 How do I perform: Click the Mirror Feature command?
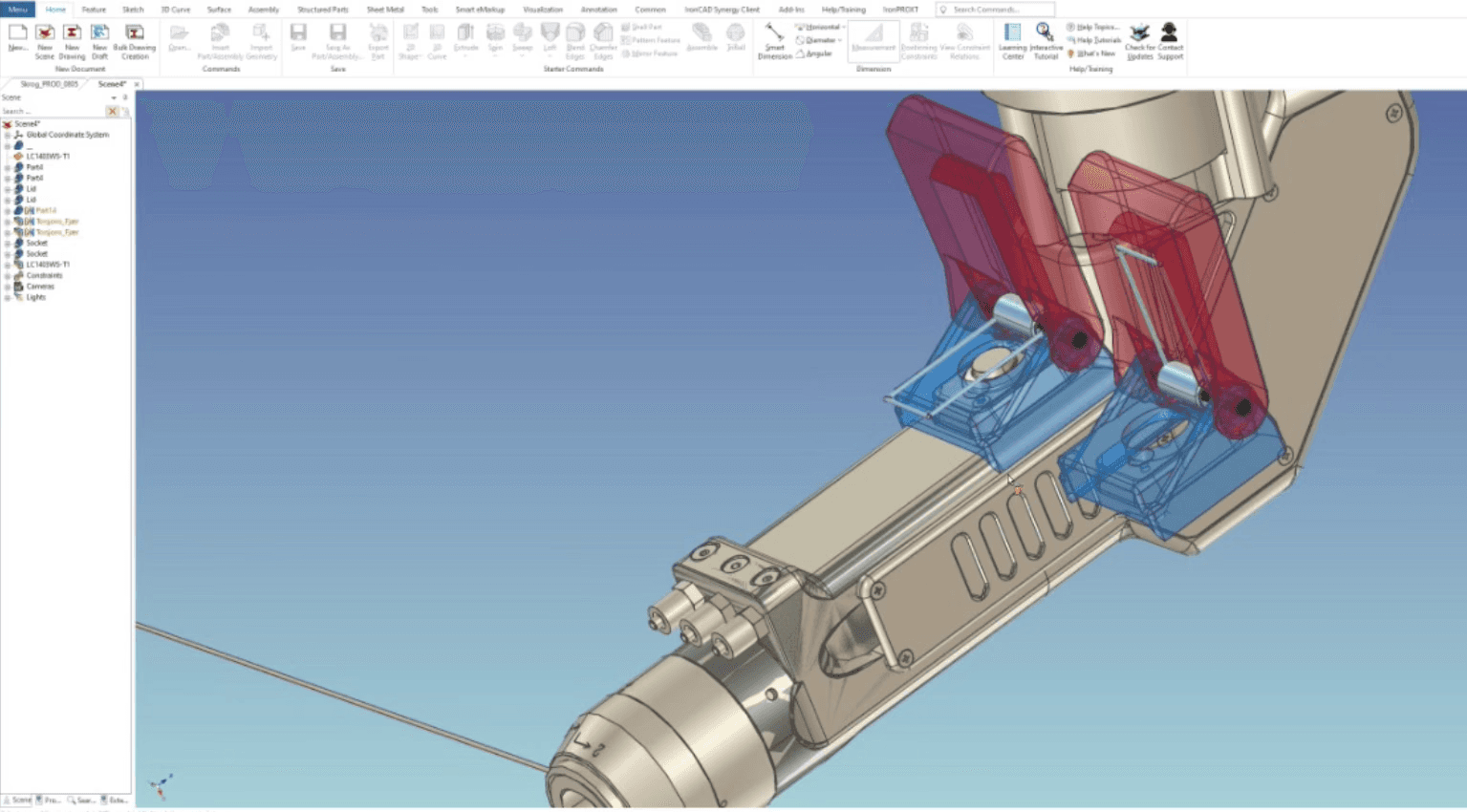tap(649, 53)
